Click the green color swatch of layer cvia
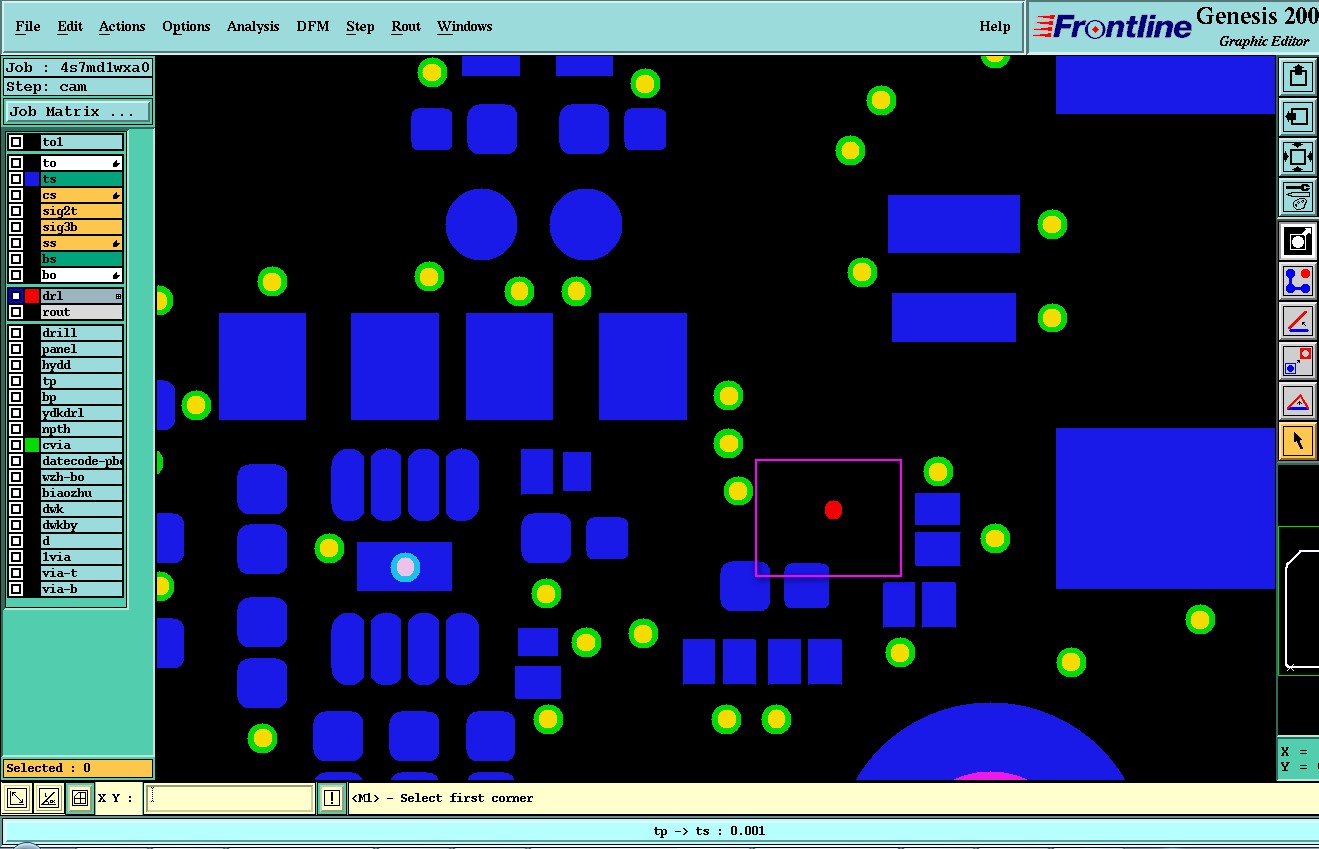This screenshot has width=1319, height=849. point(32,445)
